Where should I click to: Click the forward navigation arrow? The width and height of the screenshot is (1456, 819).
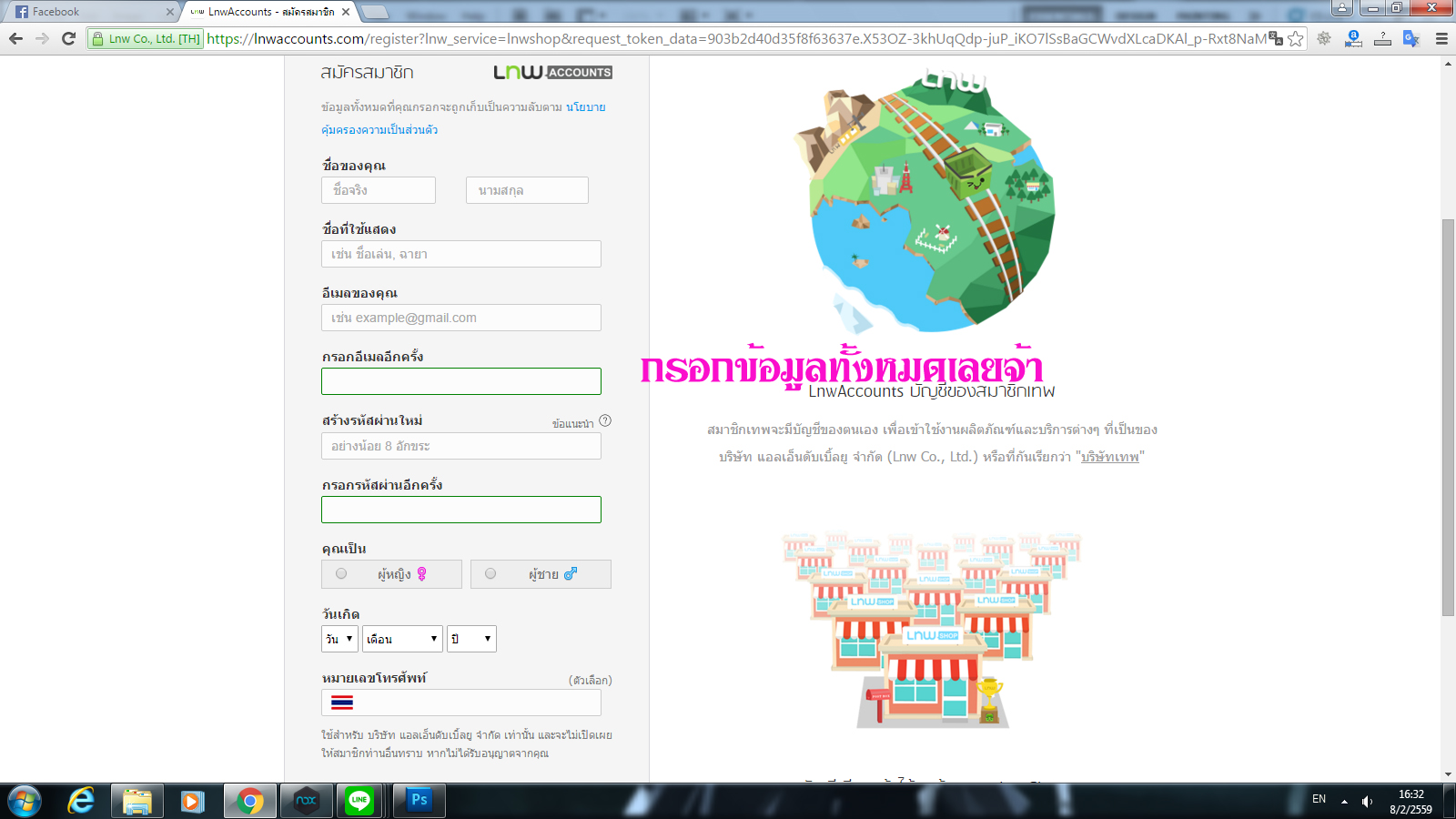42,38
